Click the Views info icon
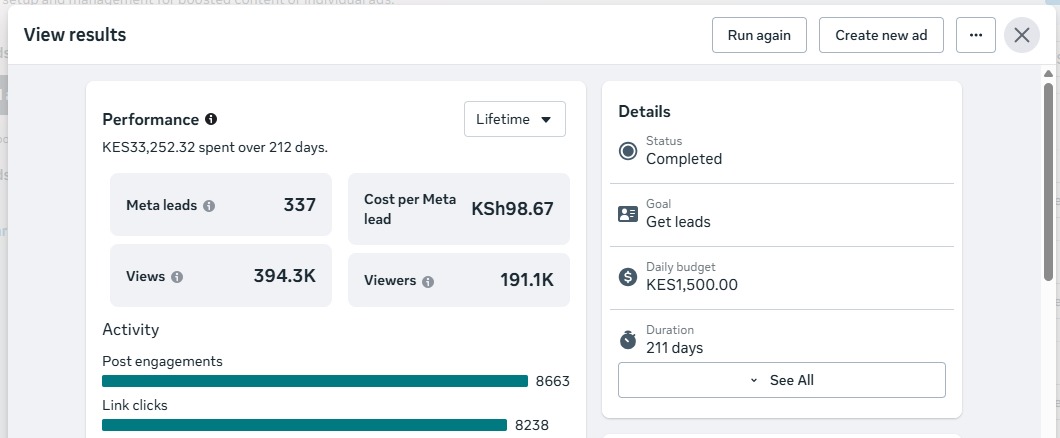1060x438 pixels. (177, 277)
